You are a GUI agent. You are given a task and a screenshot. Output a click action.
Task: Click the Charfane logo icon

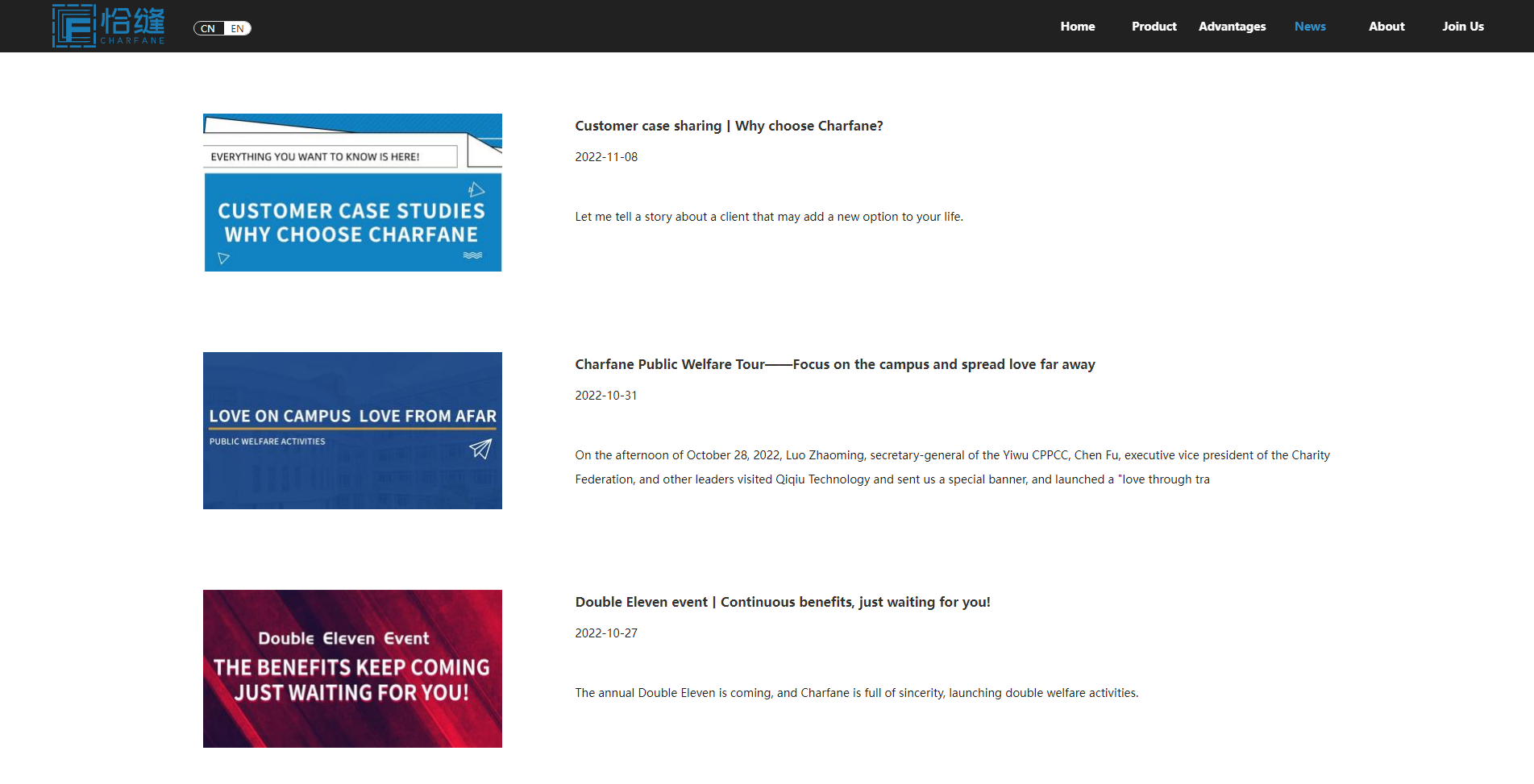(74, 26)
